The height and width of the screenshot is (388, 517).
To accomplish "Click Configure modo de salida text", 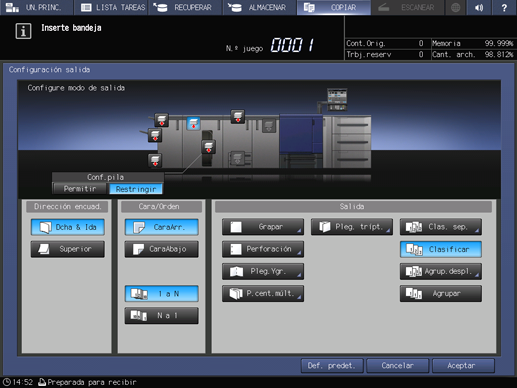I will tap(76, 88).
